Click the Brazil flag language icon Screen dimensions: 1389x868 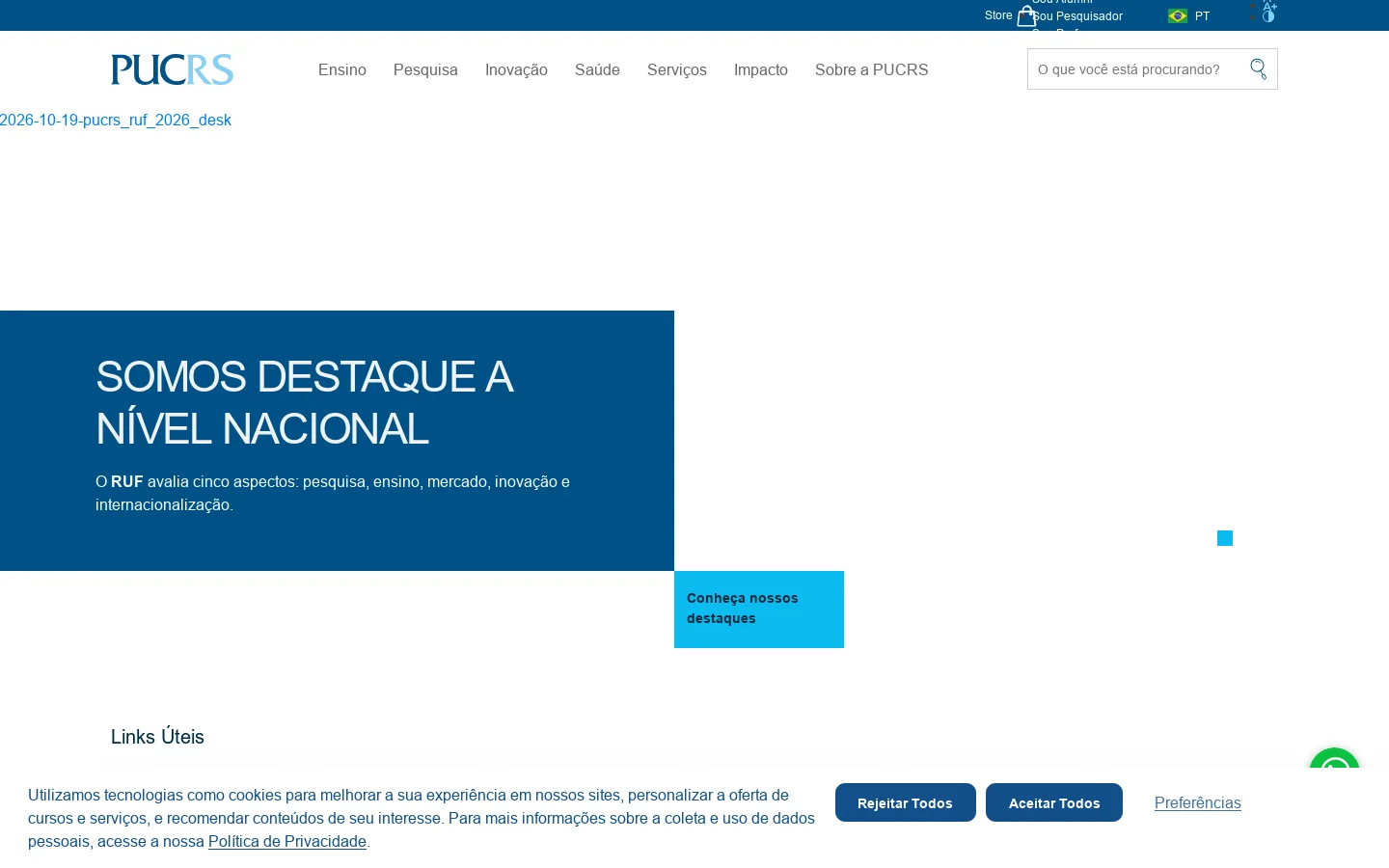pos(1178,16)
